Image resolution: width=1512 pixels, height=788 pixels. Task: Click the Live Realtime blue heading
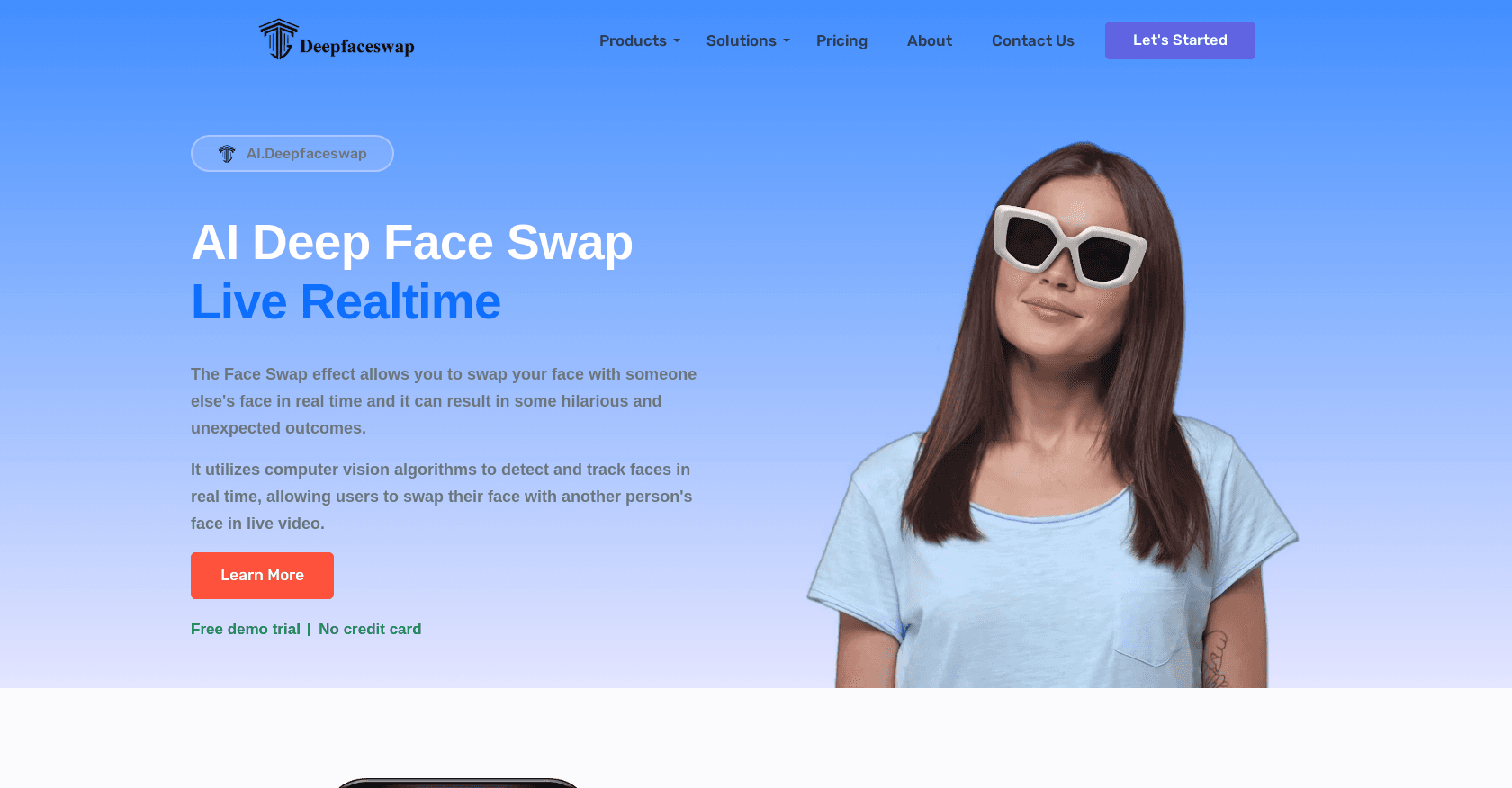tap(346, 301)
